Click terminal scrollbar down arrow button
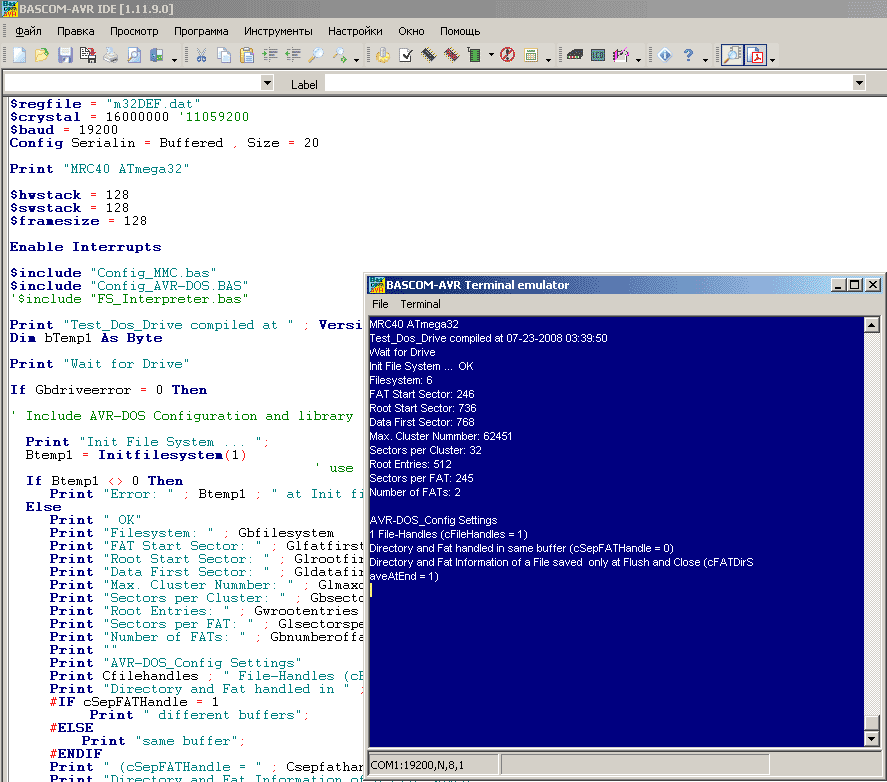 click(871, 738)
